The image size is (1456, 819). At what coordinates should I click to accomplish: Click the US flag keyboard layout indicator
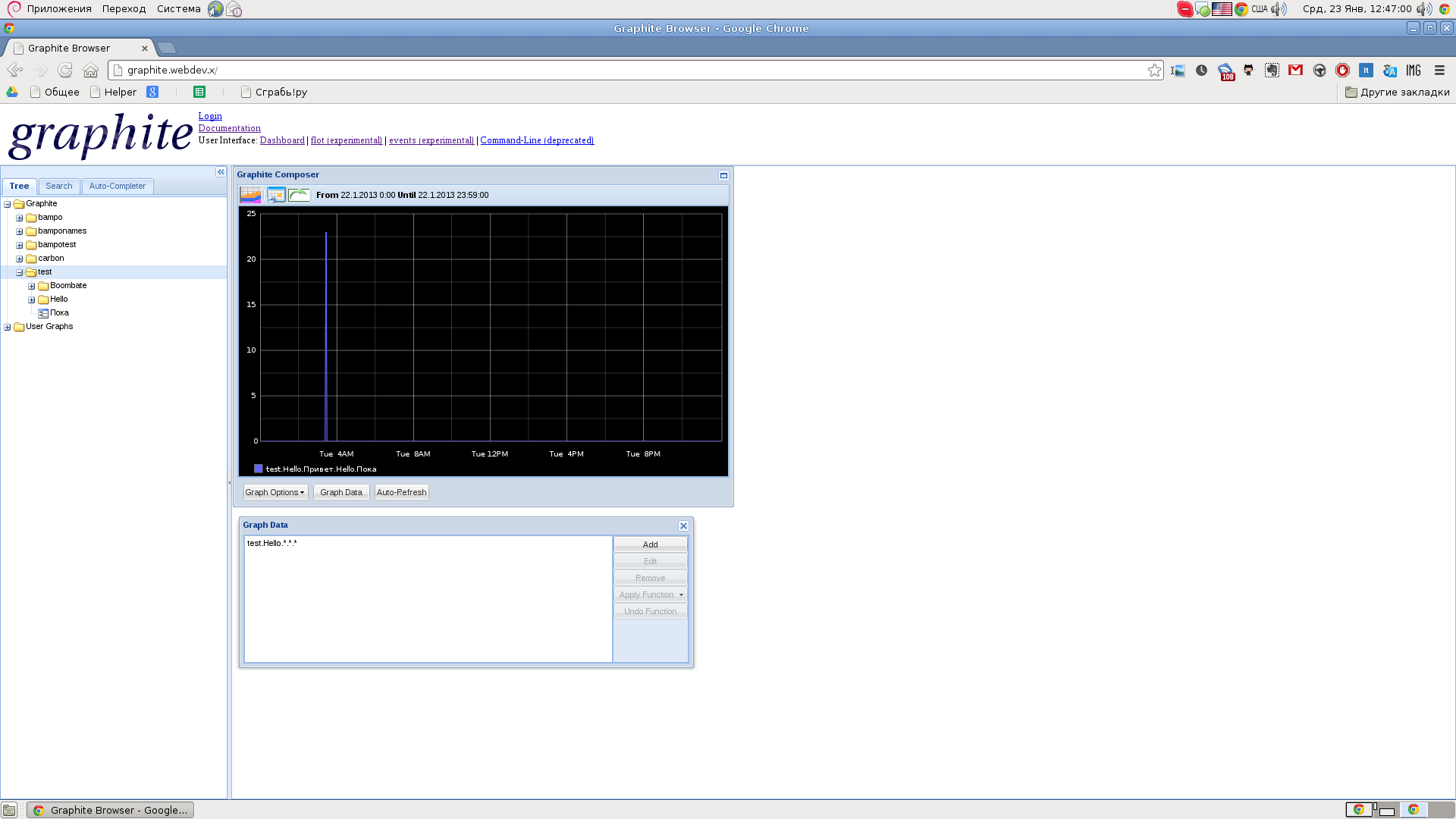[x=1222, y=9]
